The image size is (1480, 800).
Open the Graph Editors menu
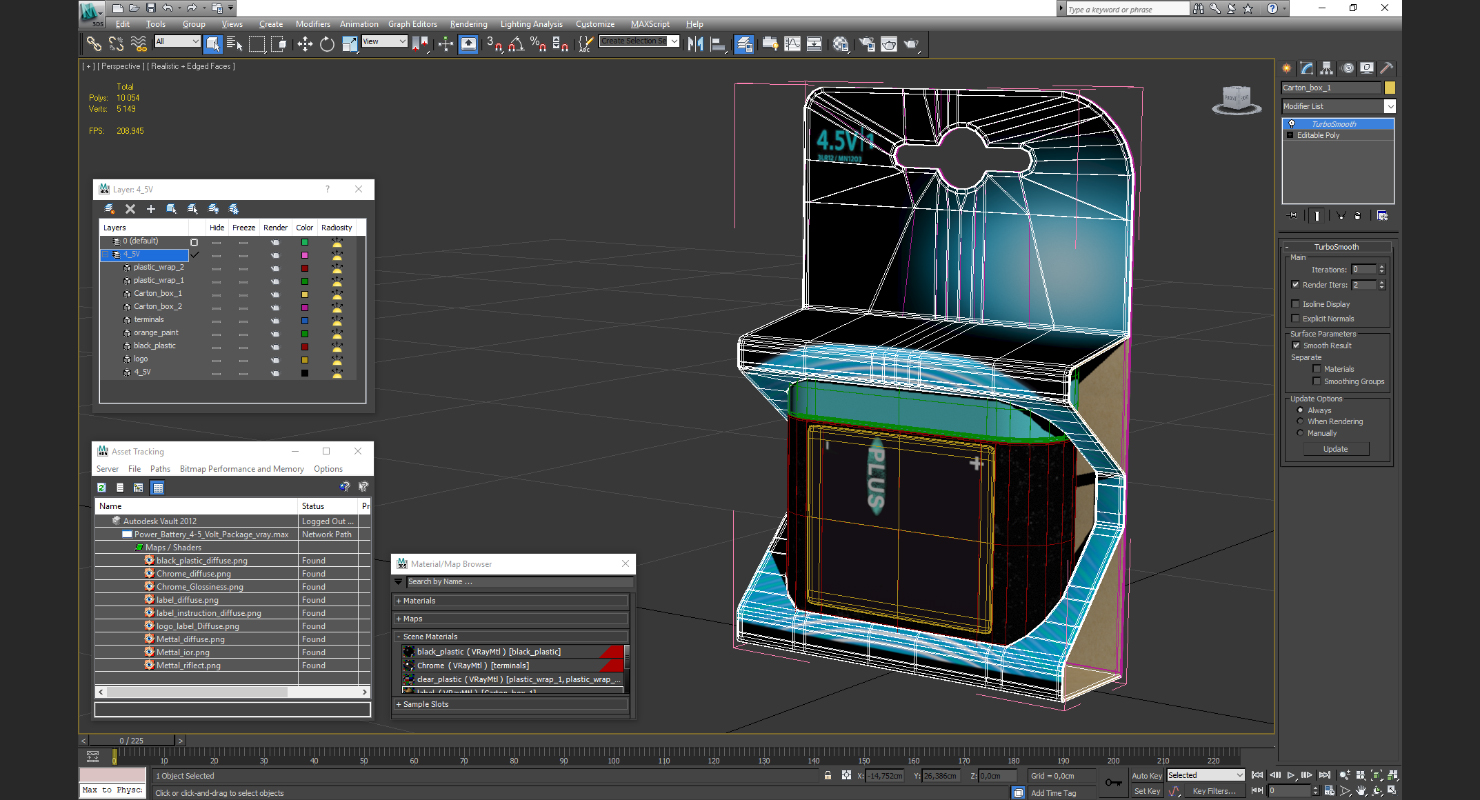click(413, 24)
